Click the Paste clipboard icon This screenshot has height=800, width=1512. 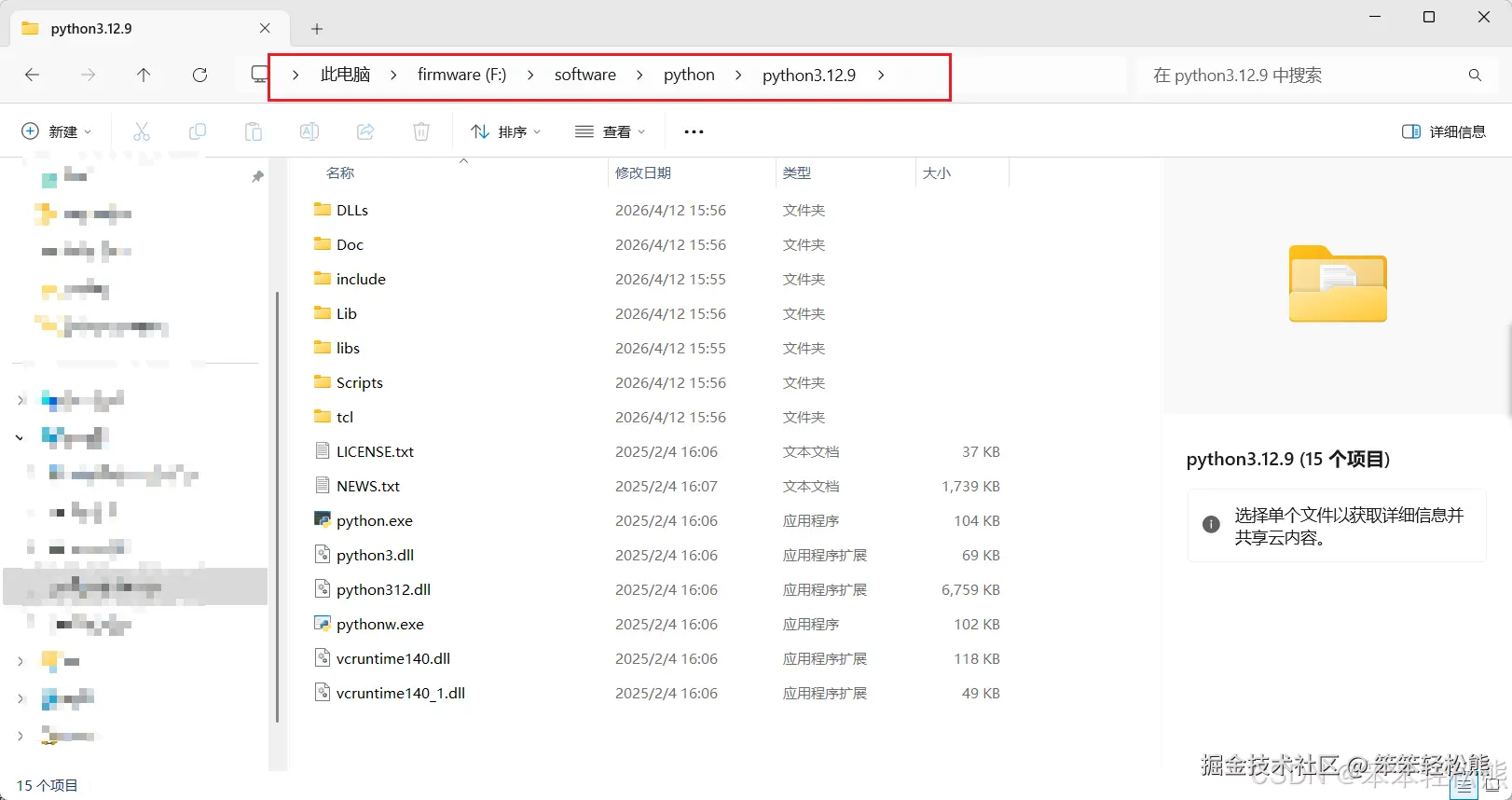[254, 131]
